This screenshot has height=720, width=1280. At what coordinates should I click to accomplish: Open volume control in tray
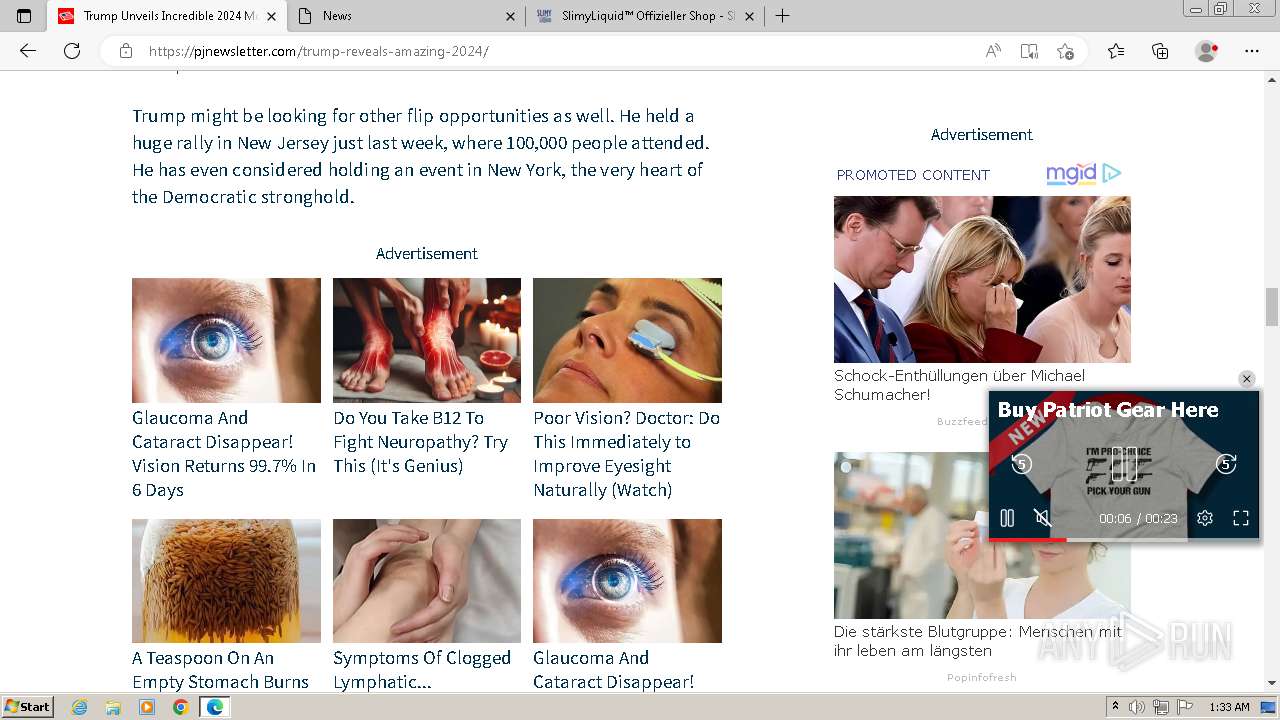click(1137, 707)
